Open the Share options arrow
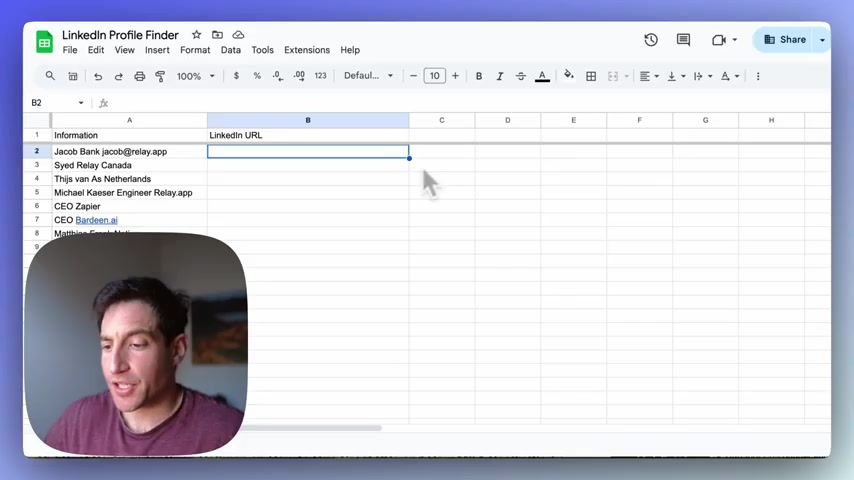 (x=822, y=40)
